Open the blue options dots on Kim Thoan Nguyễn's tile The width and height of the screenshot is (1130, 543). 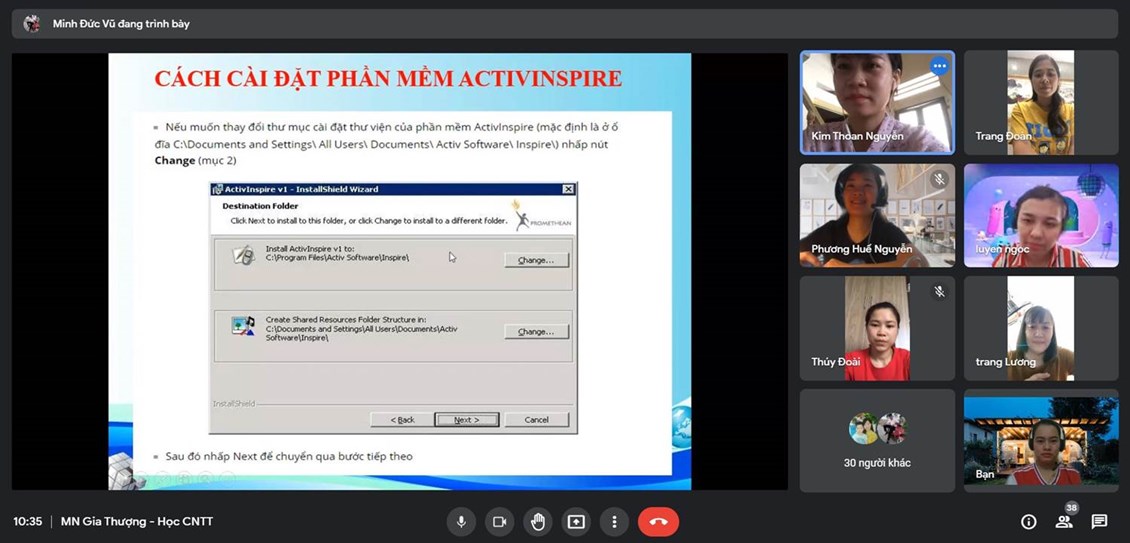click(938, 66)
